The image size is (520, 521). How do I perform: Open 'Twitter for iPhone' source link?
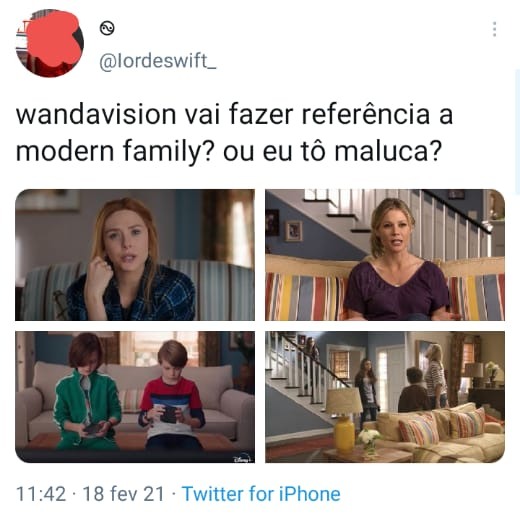point(262,494)
